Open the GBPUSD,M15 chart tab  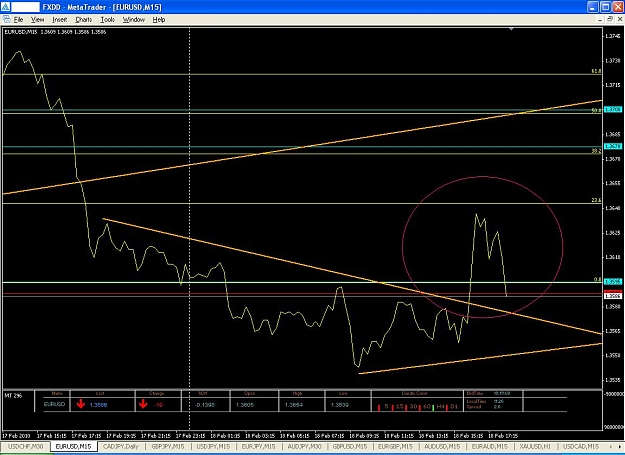coord(350,446)
